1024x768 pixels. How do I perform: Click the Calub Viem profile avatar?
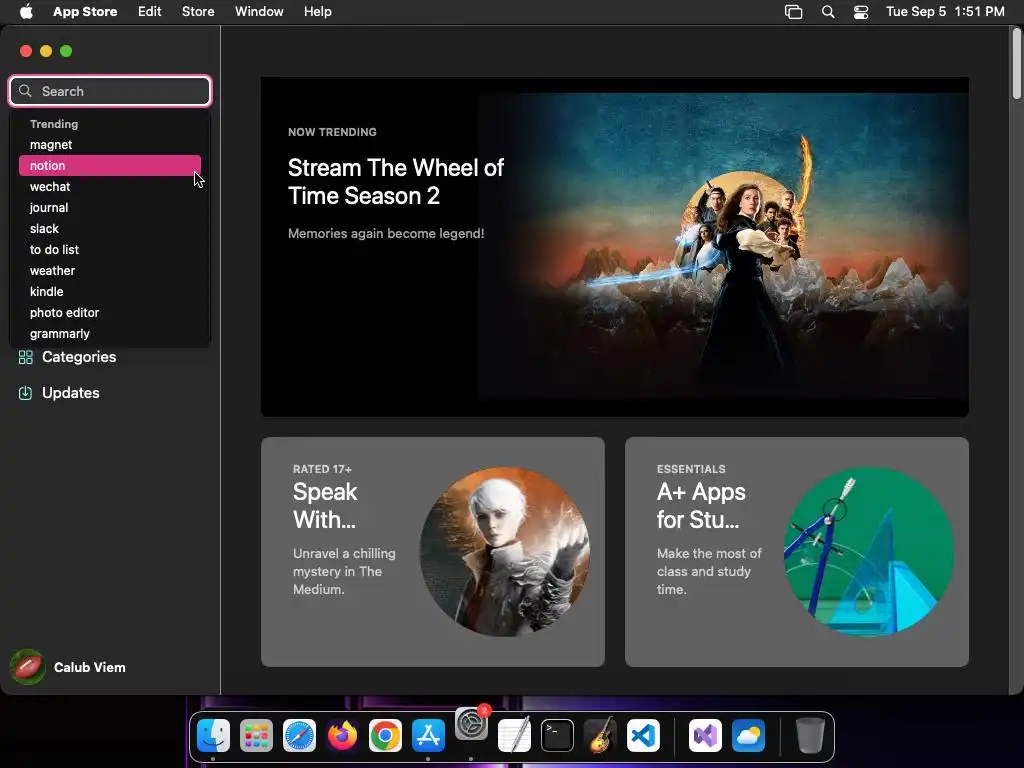click(27, 667)
